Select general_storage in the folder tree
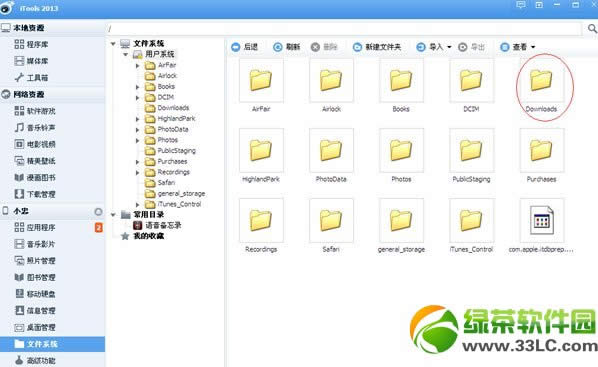 (x=175, y=193)
